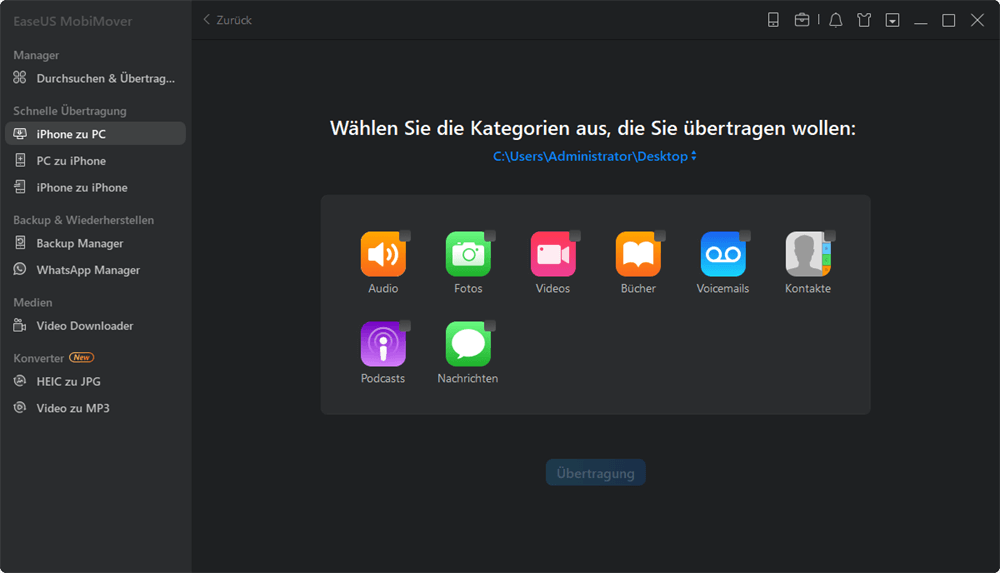The height and width of the screenshot is (573, 1000).
Task: Open WhatsApp Manager in the sidebar
Action: 95,270
